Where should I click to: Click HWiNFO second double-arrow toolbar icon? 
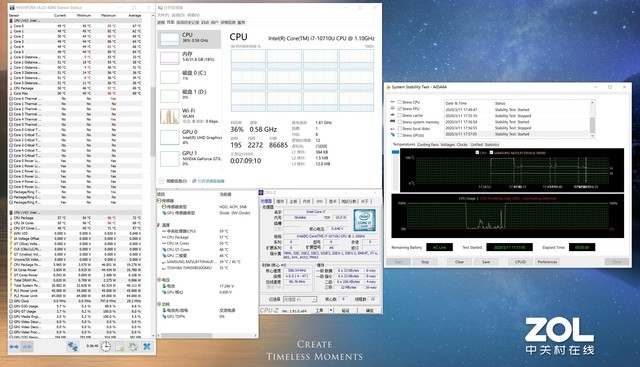(x=27, y=347)
